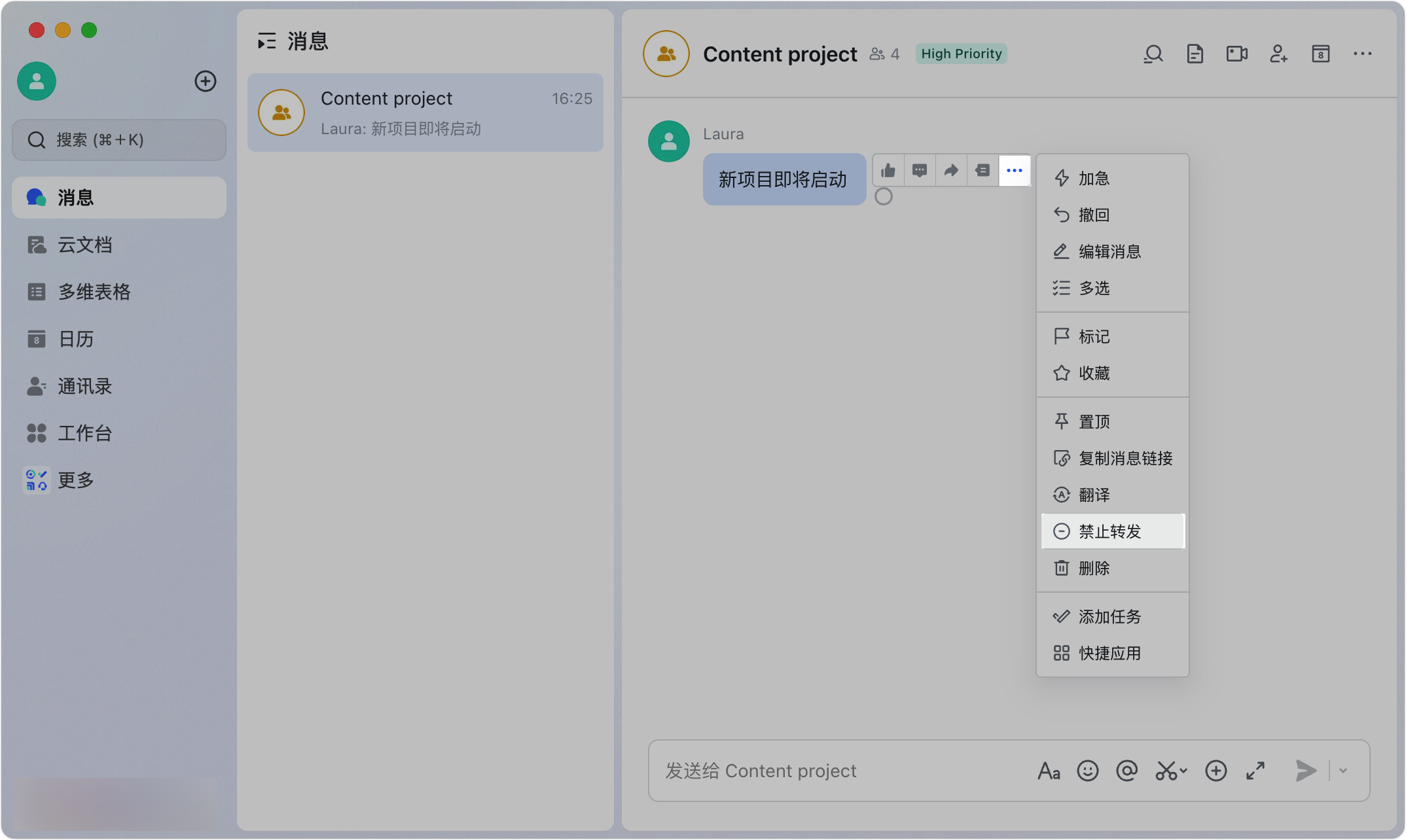Focus the 搜索 search field

[119, 140]
